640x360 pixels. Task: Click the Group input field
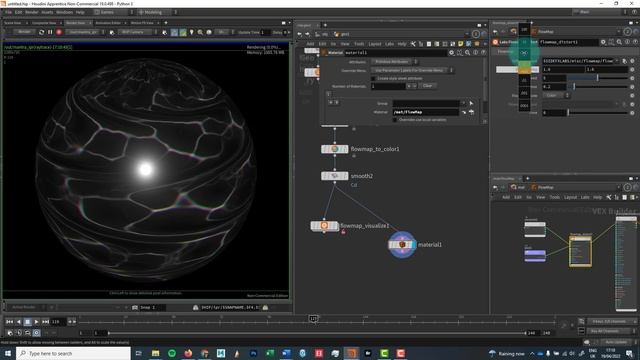[x=426, y=103]
